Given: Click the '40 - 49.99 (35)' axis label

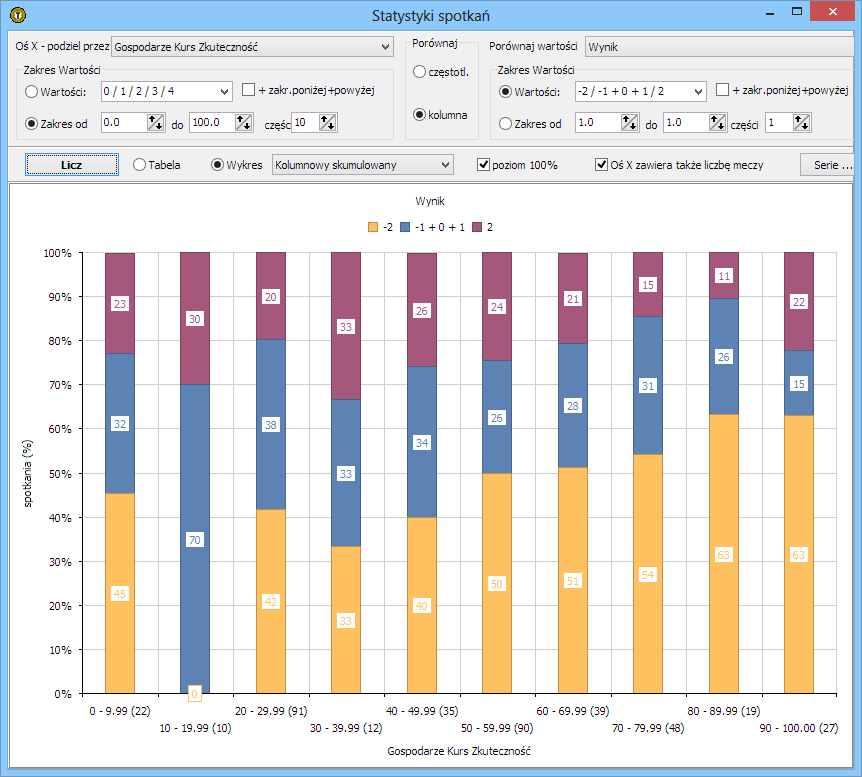Looking at the screenshot, I should tap(422, 711).
